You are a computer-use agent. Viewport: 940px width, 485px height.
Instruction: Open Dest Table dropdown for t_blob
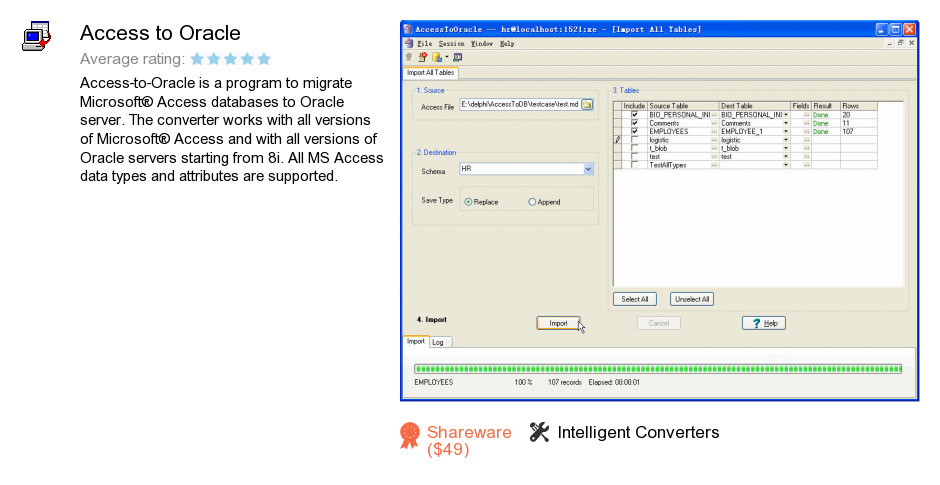coord(786,148)
